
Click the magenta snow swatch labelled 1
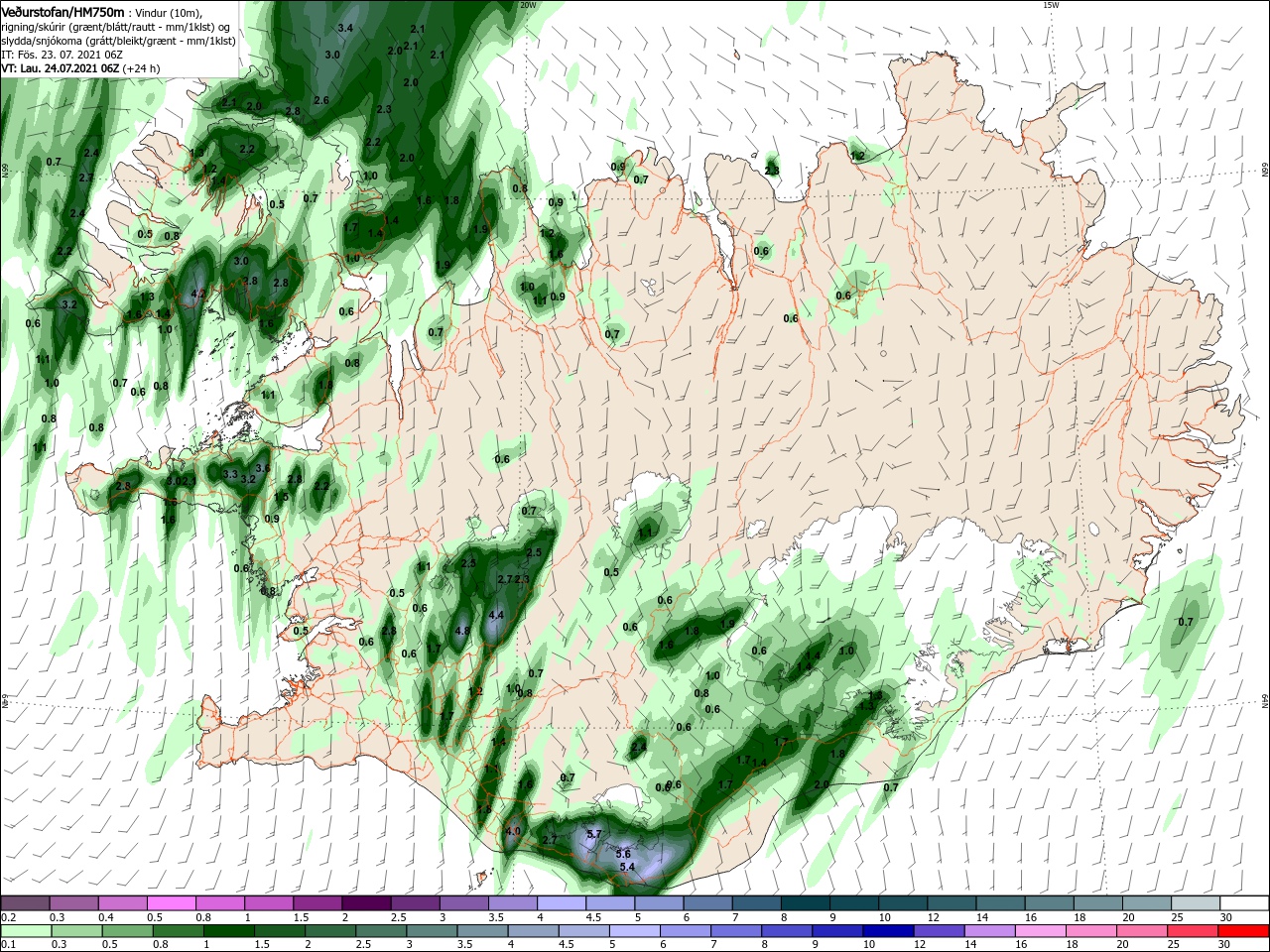click(x=268, y=902)
